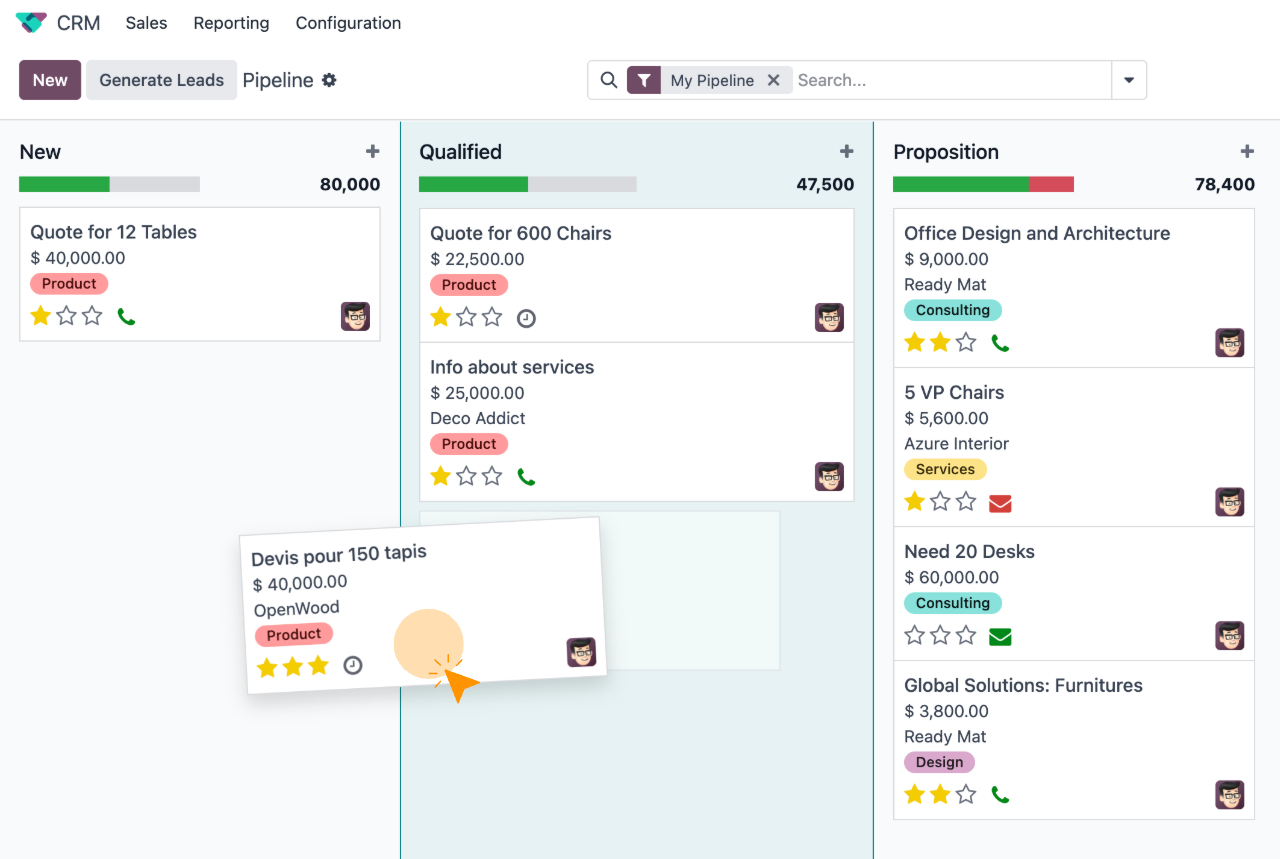Open the Reporting menu
Viewport: 1280px width, 859px height.
click(231, 23)
